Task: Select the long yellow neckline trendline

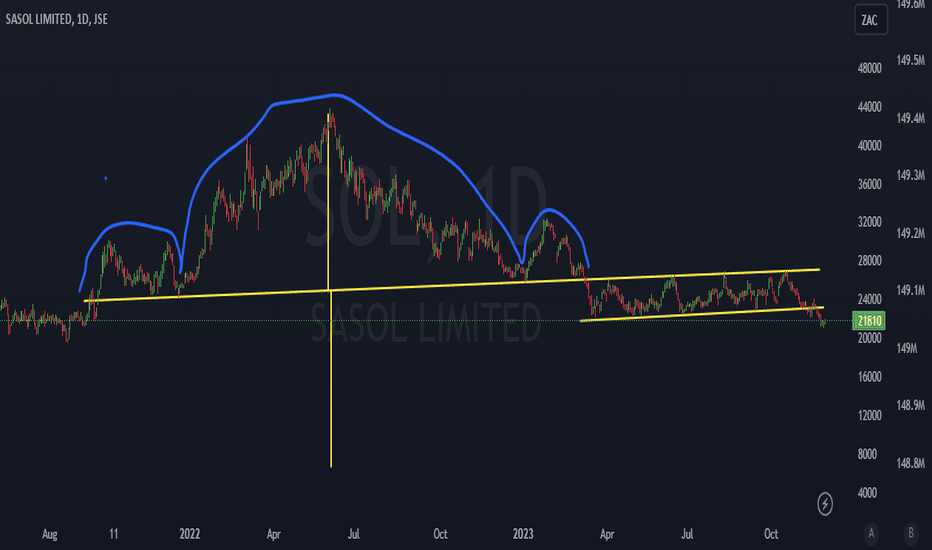Action: click(452, 285)
